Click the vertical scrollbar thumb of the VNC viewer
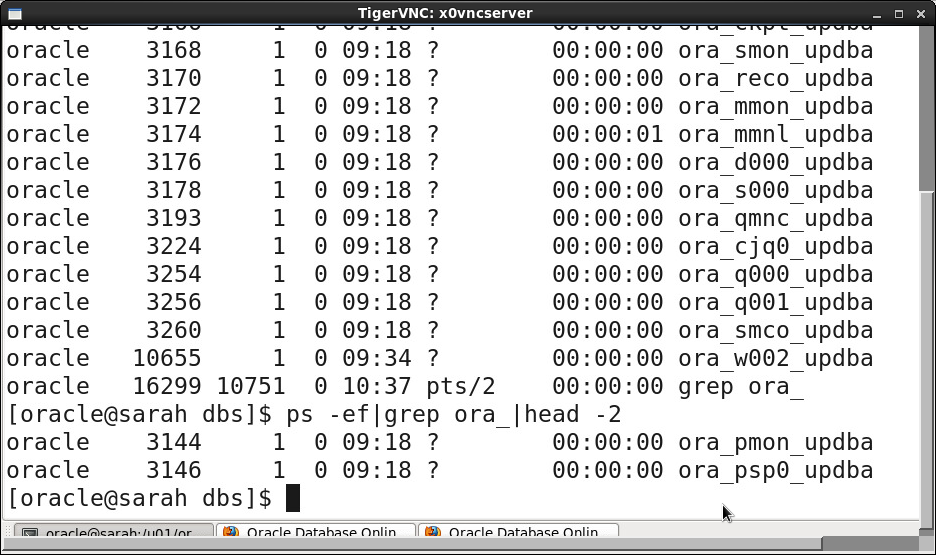This screenshot has height=555, width=936. [x=926, y=358]
